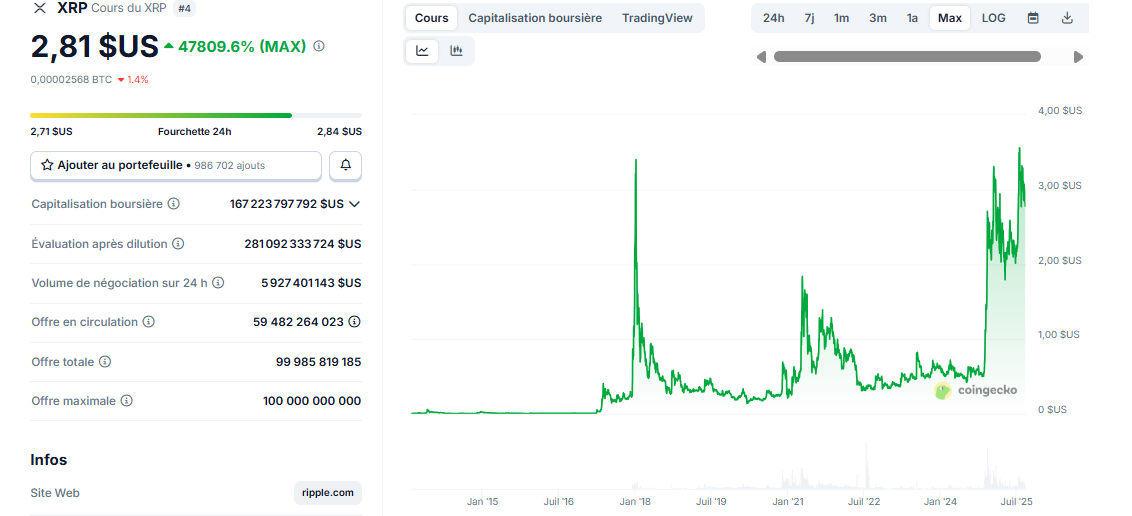
Task: Click the 99 985 819 185 total supply value
Action: (x=318, y=362)
